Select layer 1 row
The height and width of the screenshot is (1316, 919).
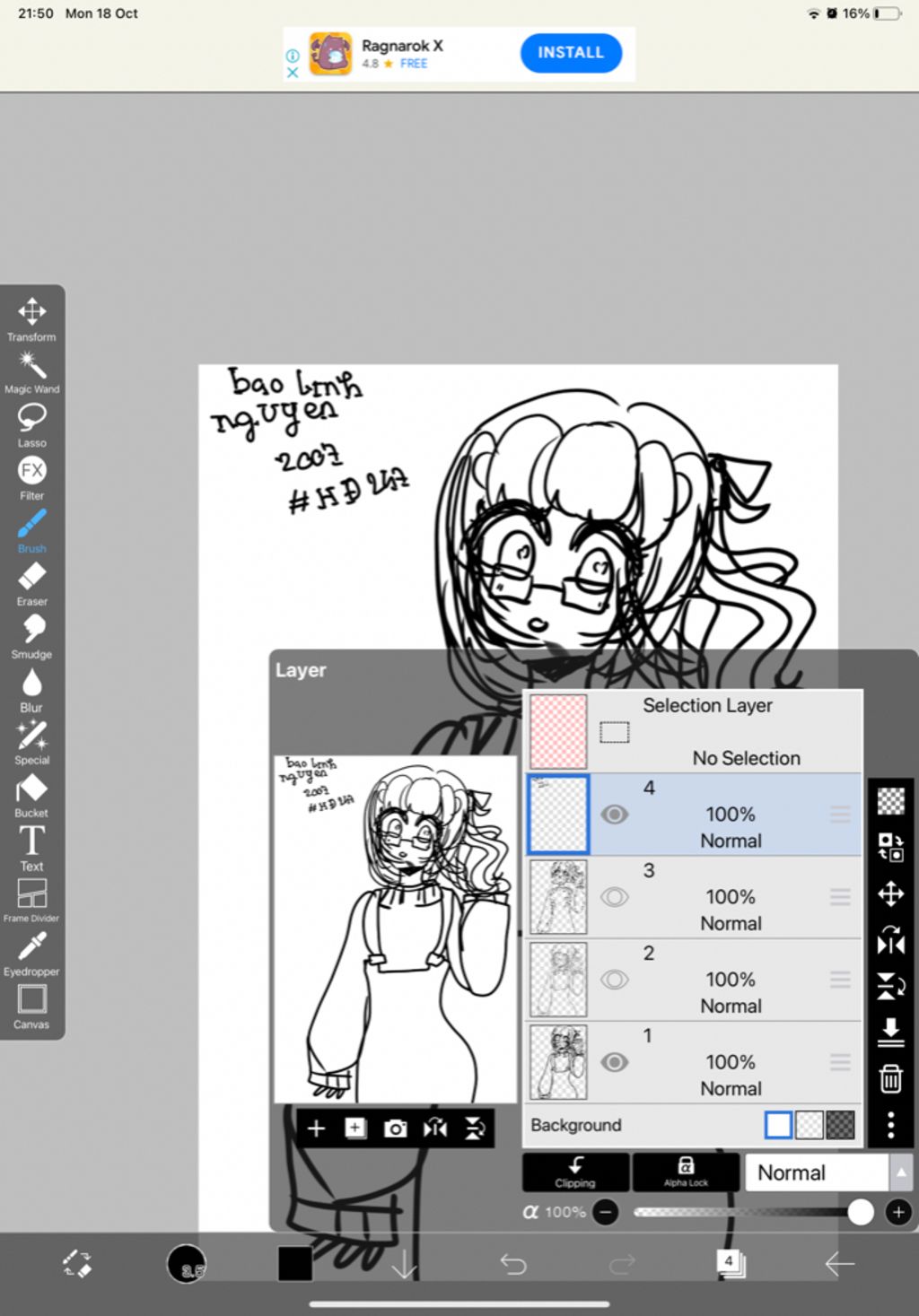click(x=693, y=1062)
